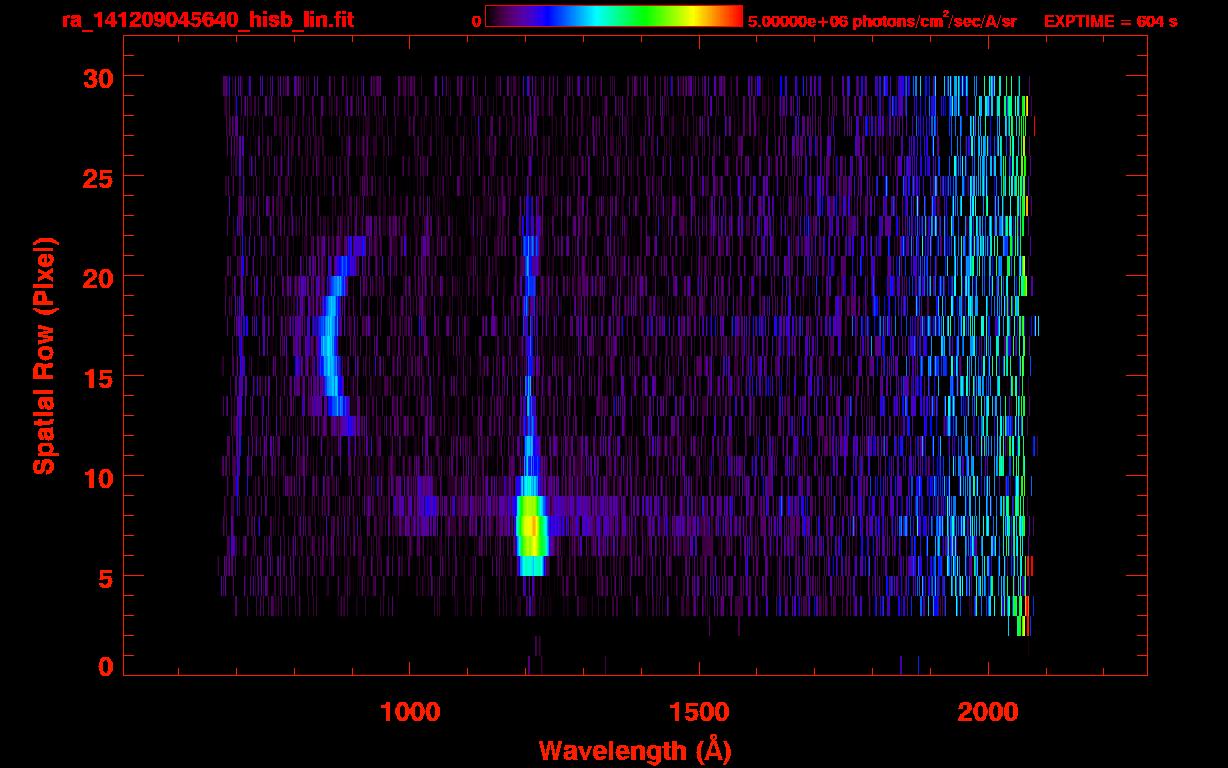The image size is (1228, 768).
Task: Click the x-axis tick label 1000
Action: tap(410, 712)
